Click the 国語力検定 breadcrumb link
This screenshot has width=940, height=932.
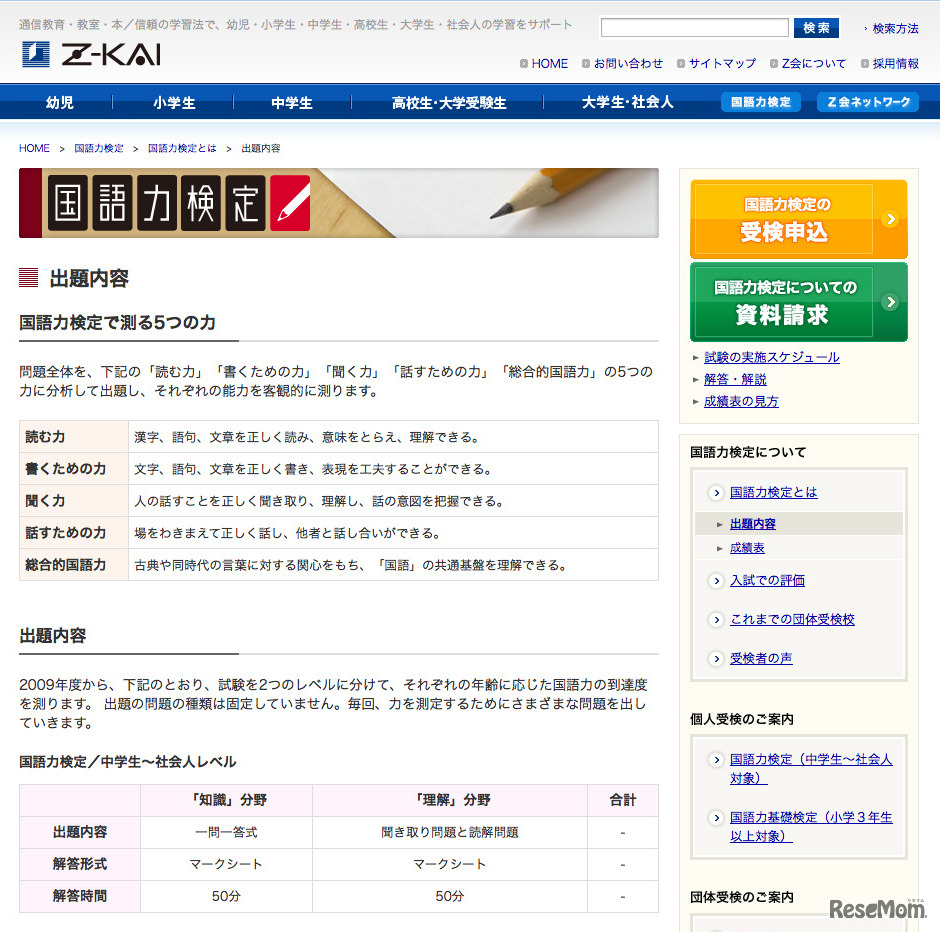click(x=99, y=148)
